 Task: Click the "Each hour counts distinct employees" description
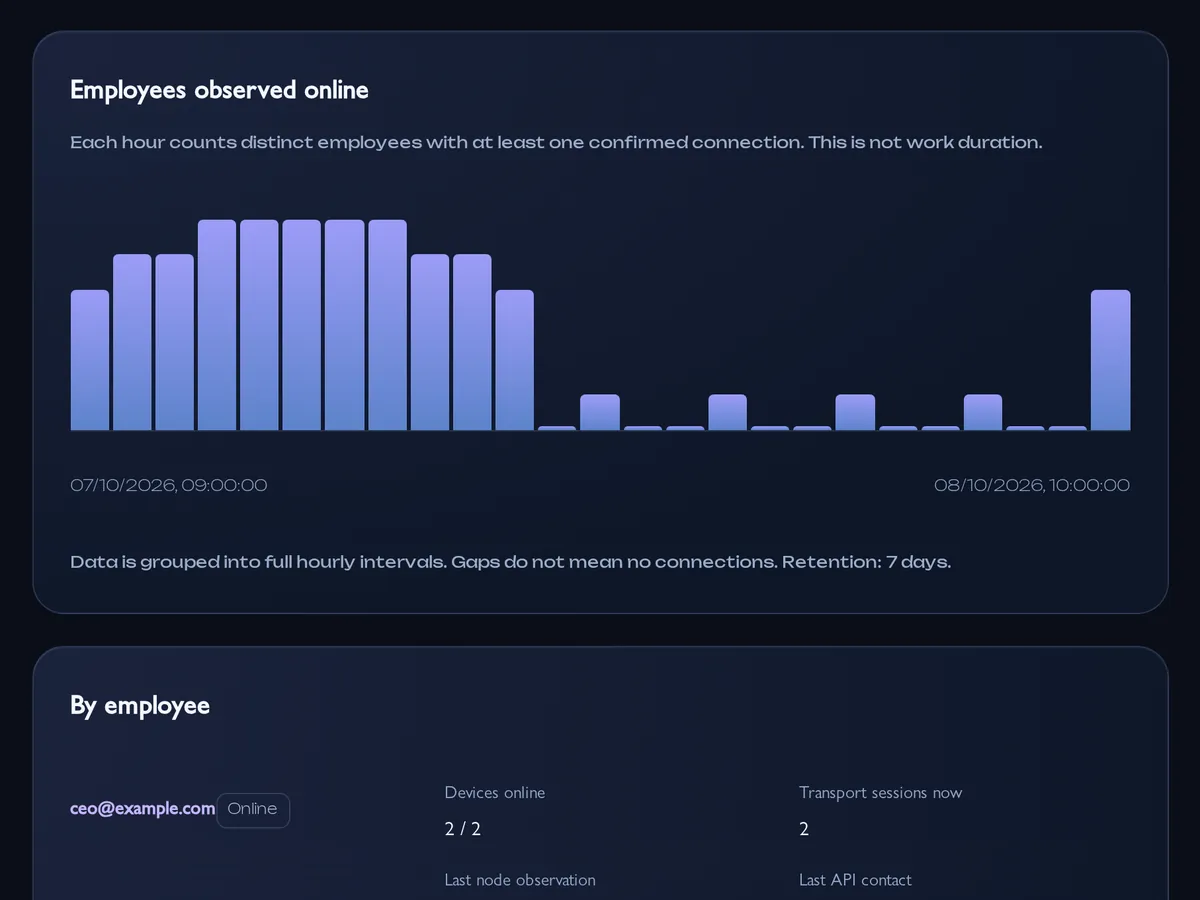pyautogui.click(x=556, y=142)
